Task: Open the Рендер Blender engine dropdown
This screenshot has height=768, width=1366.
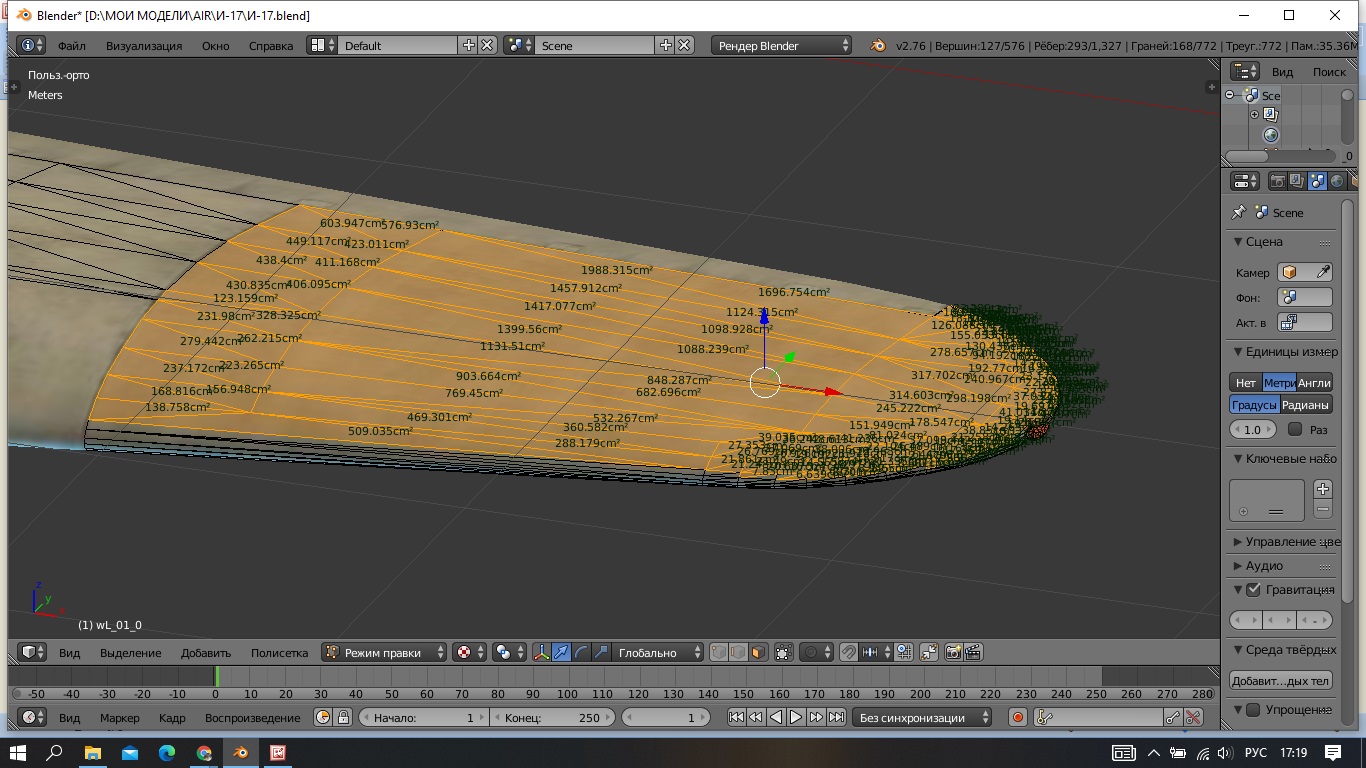Action: click(x=782, y=45)
